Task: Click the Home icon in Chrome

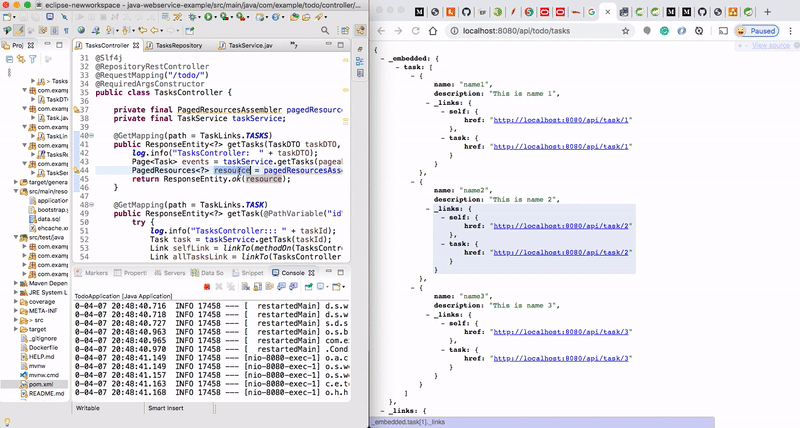Action: click(433, 31)
